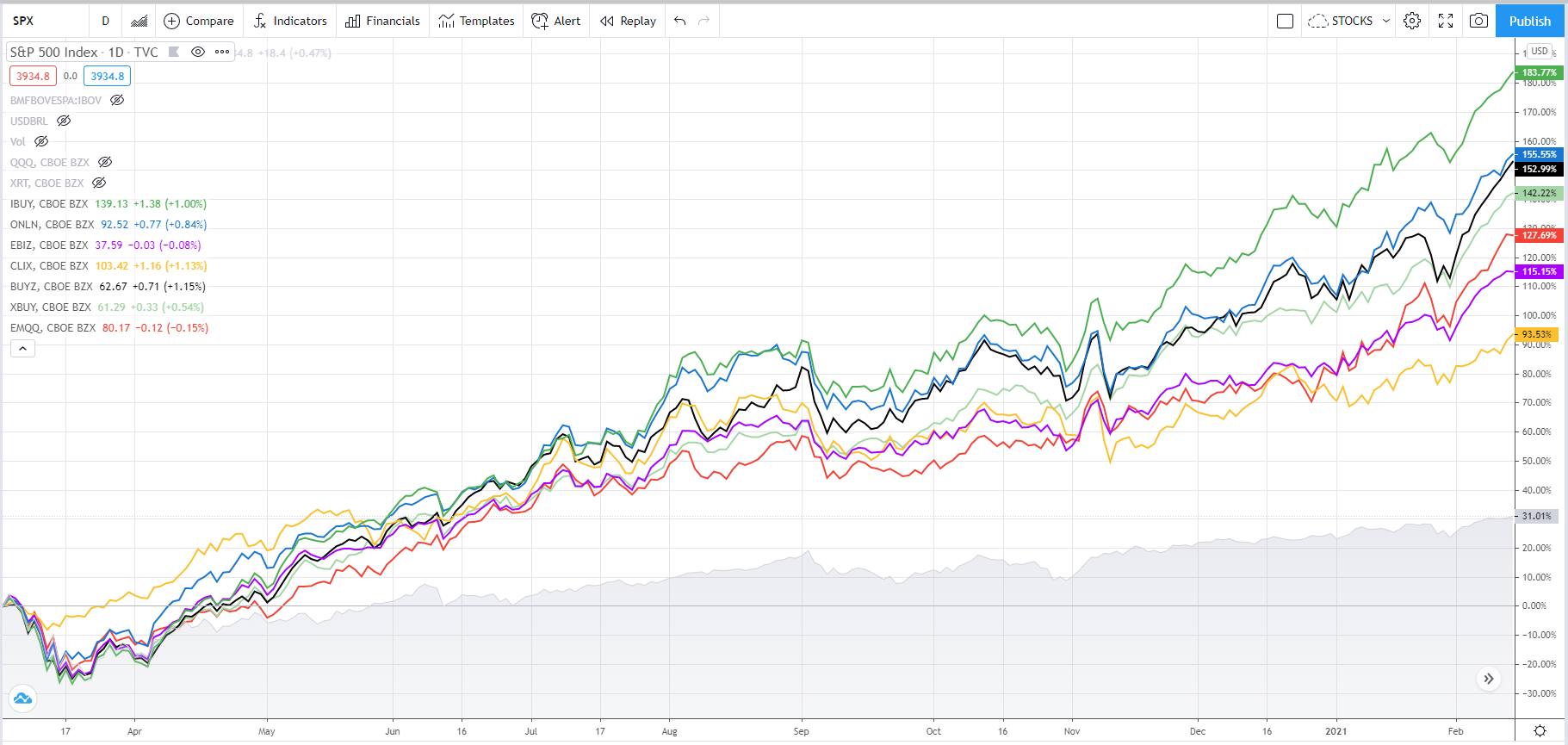The width and height of the screenshot is (1568, 745).
Task: Click the blue 3934.8 buy price box
Action: coord(108,76)
